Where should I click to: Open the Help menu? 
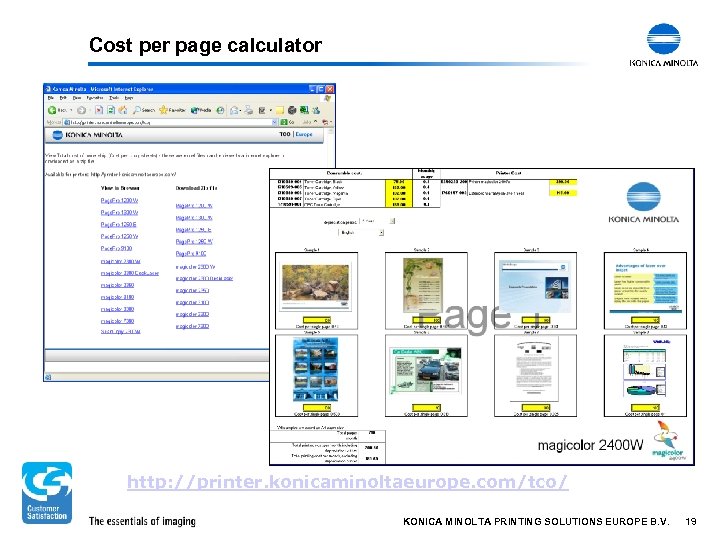coord(129,98)
